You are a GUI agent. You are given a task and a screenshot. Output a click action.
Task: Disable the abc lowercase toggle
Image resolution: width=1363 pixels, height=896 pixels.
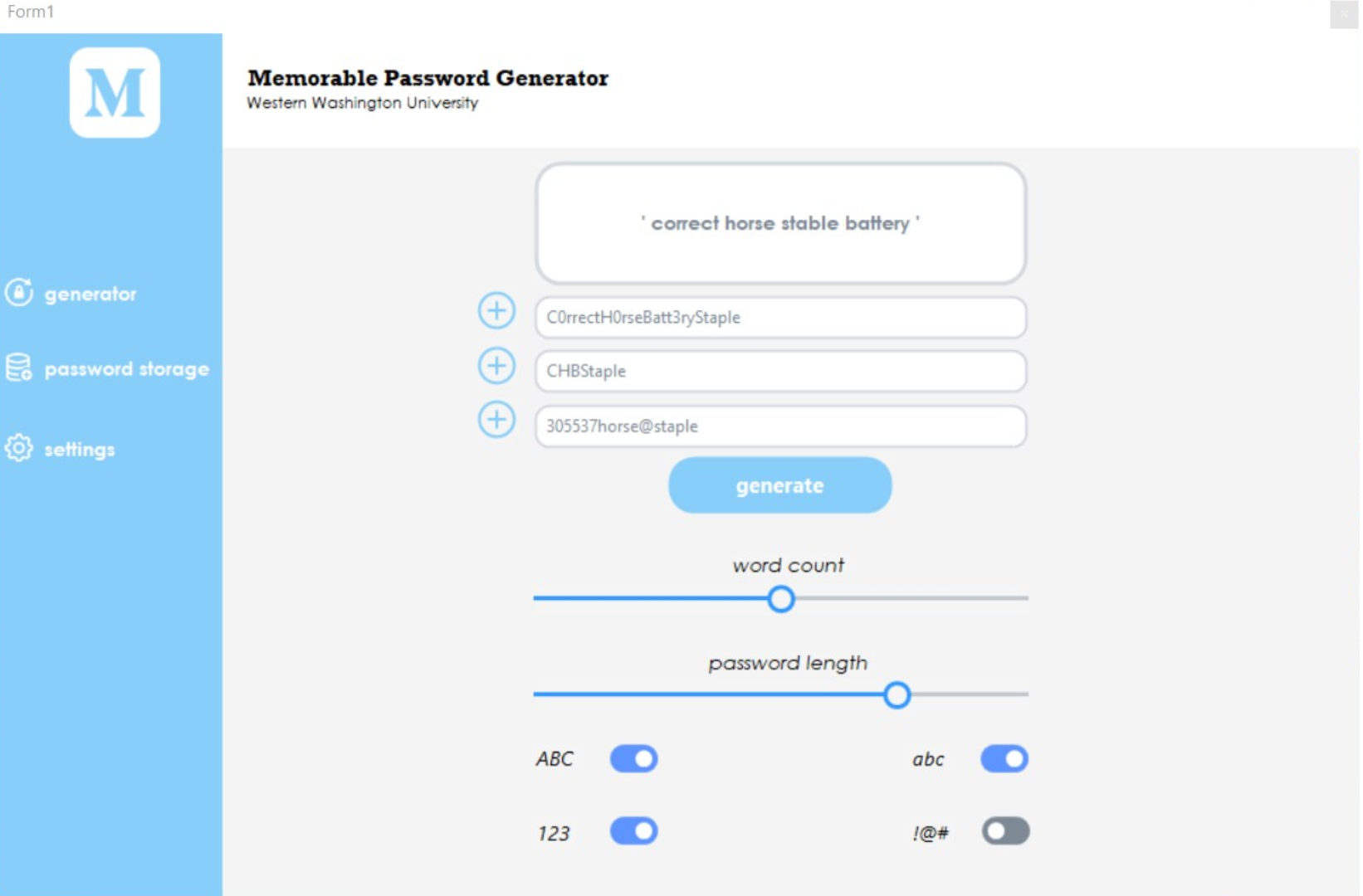1004,758
